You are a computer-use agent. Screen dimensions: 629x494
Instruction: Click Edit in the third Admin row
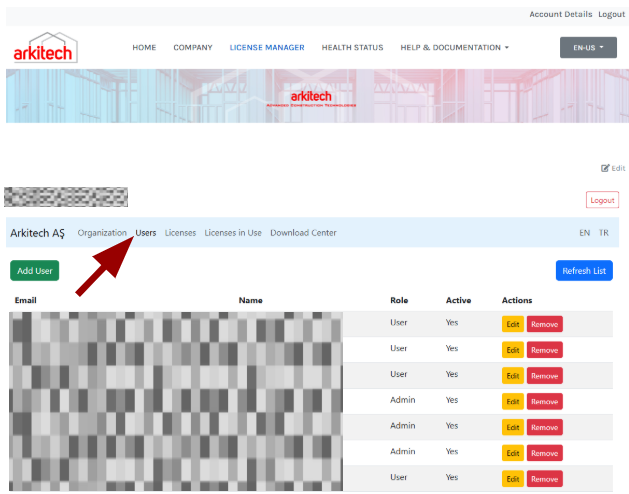[513, 453]
